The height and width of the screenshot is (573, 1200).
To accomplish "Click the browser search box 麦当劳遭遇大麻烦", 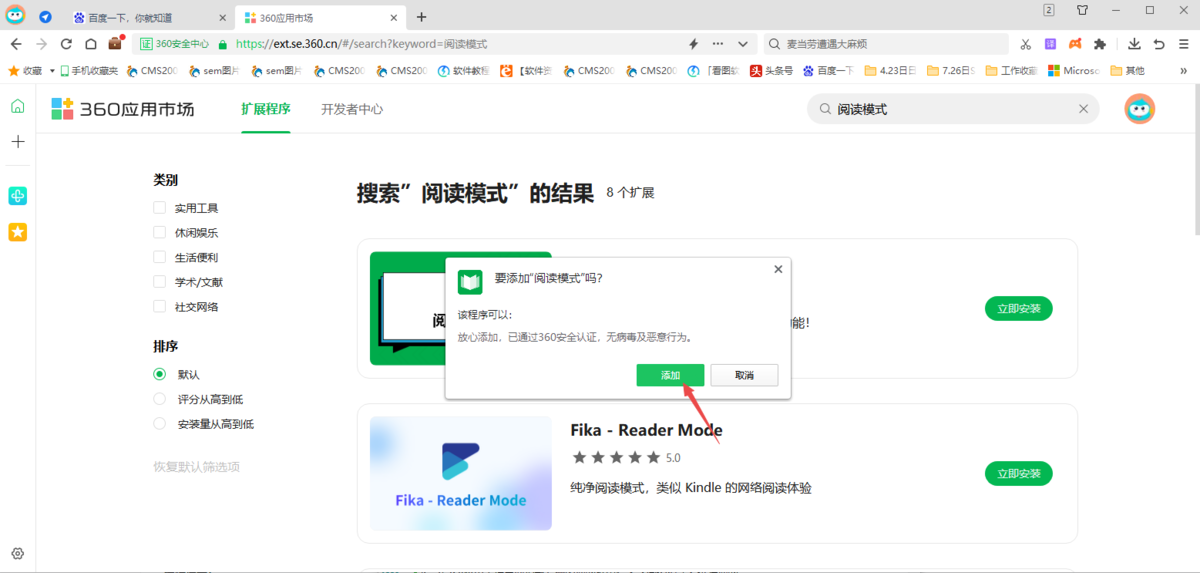I will [886, 44].
